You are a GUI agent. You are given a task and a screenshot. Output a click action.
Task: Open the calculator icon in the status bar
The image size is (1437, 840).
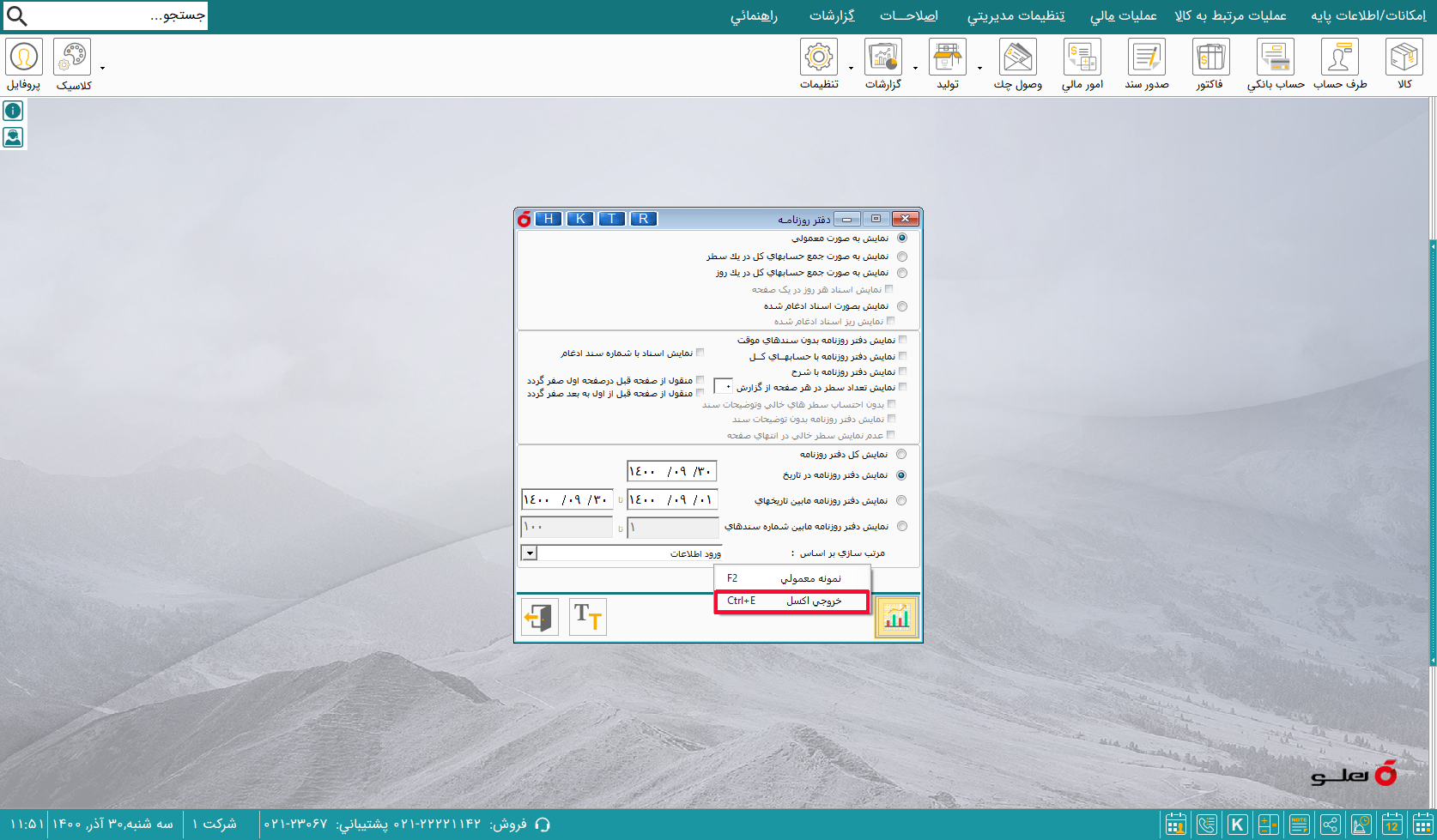[x=1268, y=824]
